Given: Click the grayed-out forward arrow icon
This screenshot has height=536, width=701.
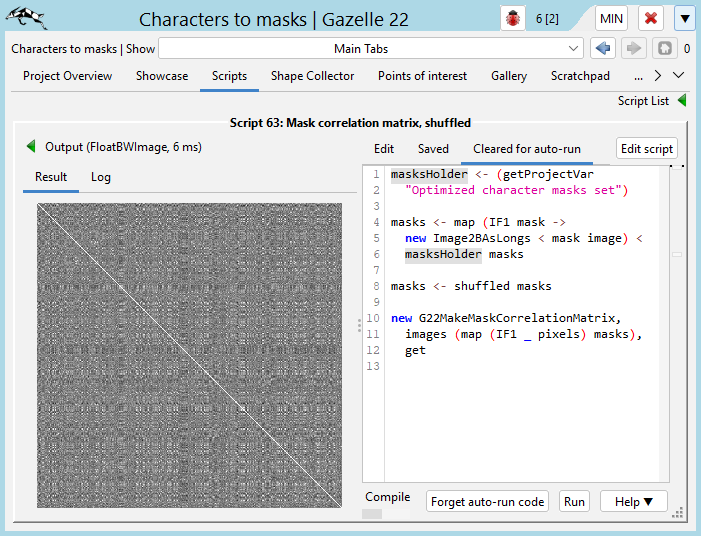Looking at the screenshot, I should tap(633, 48).
